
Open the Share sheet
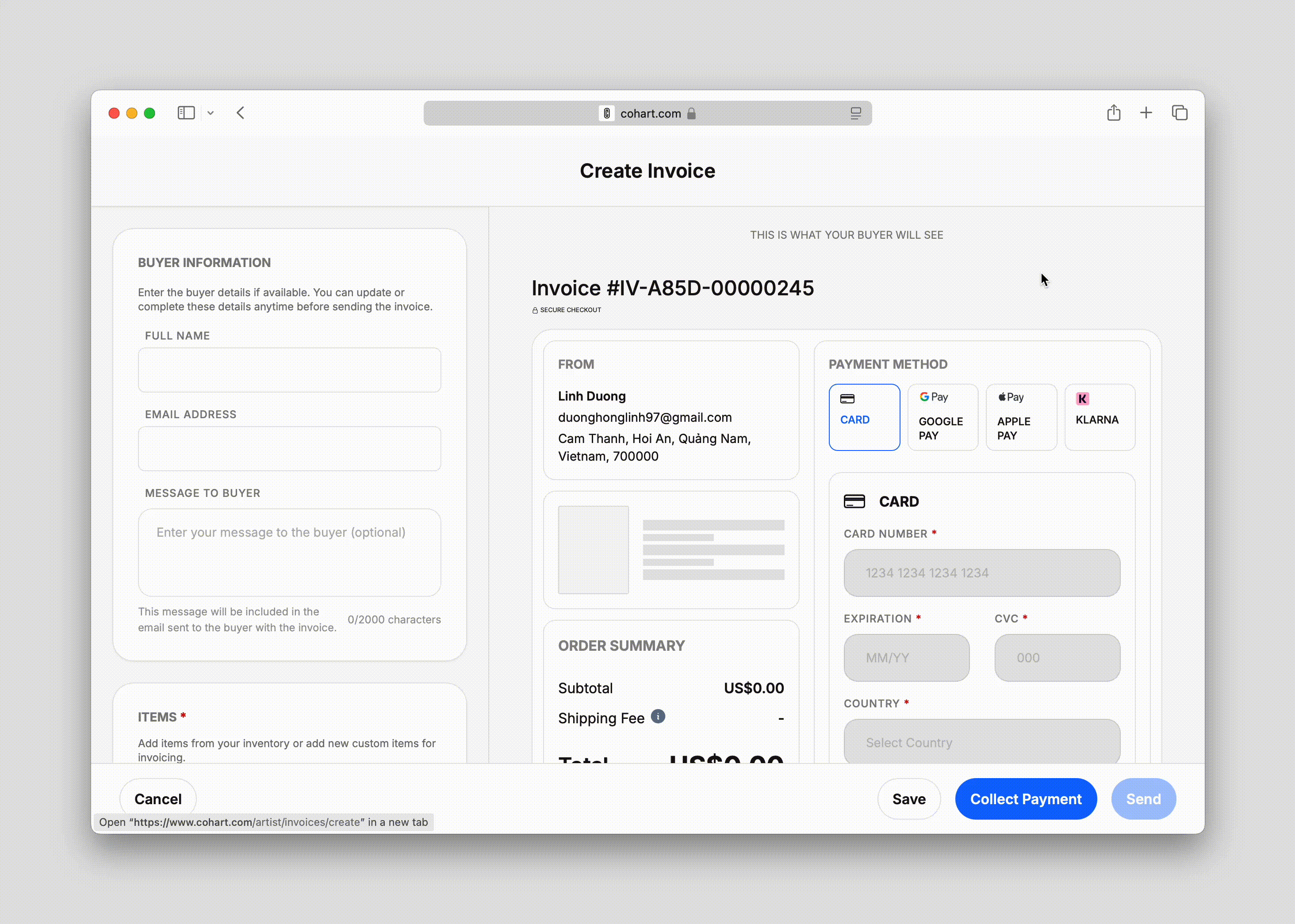click(x=1114, y=113)
